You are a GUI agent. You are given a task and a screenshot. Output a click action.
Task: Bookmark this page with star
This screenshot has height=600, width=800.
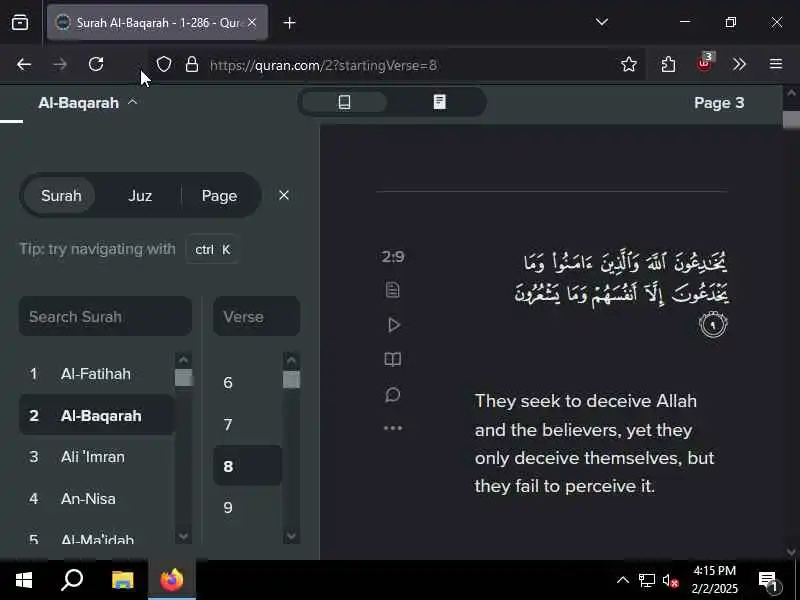[629, 65]
